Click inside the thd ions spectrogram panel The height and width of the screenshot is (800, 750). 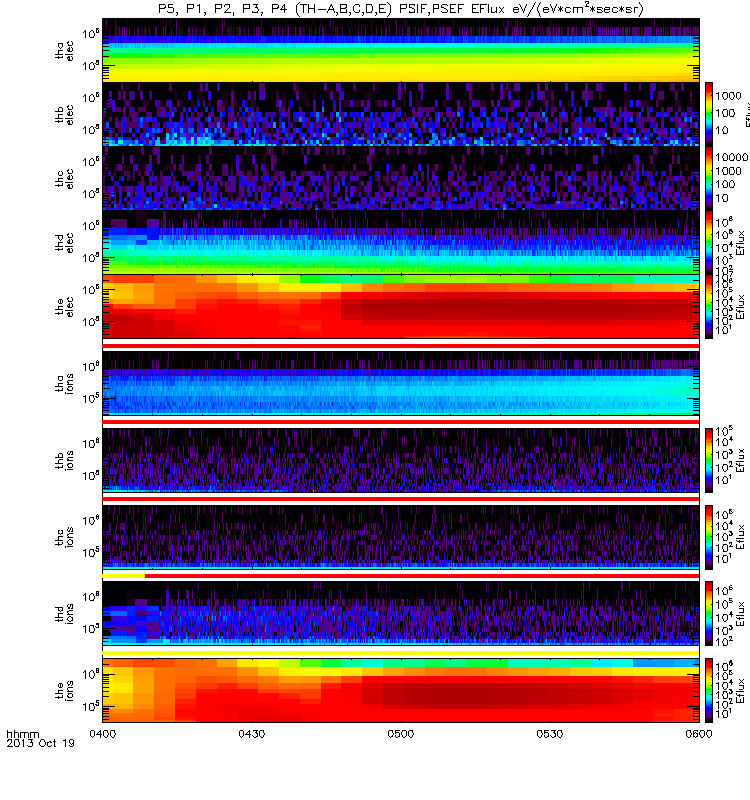(x=401, y=613)
